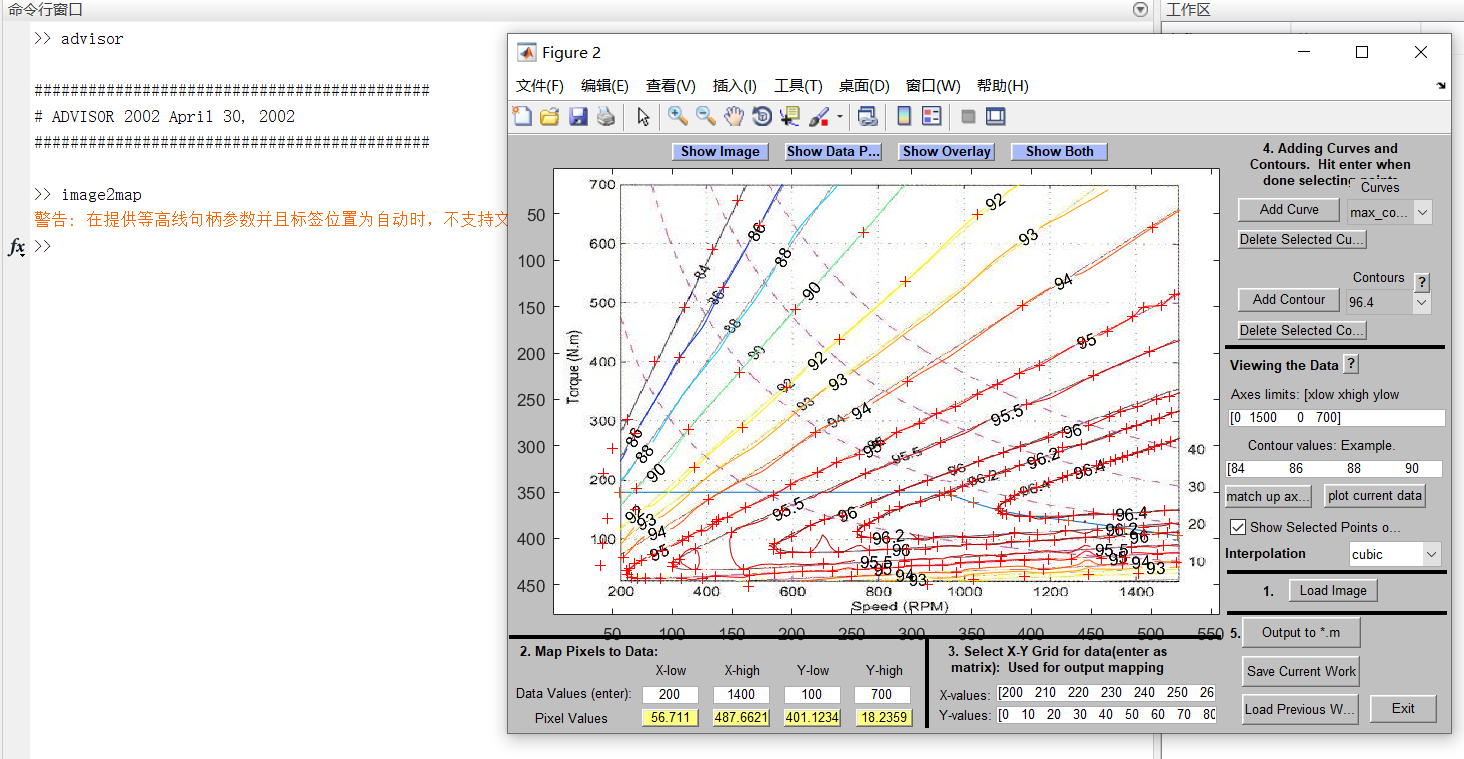Viewport: 1464px width, 759px height.
Task: Activate the Pan hand tool
Action: click(733, 117)
